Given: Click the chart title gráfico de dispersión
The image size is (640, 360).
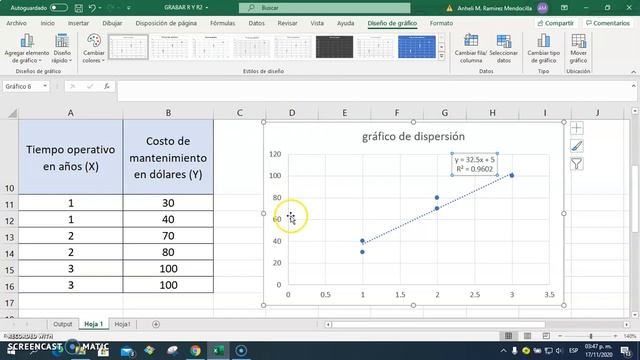Looking at the screenshot, I should (413, 136).
